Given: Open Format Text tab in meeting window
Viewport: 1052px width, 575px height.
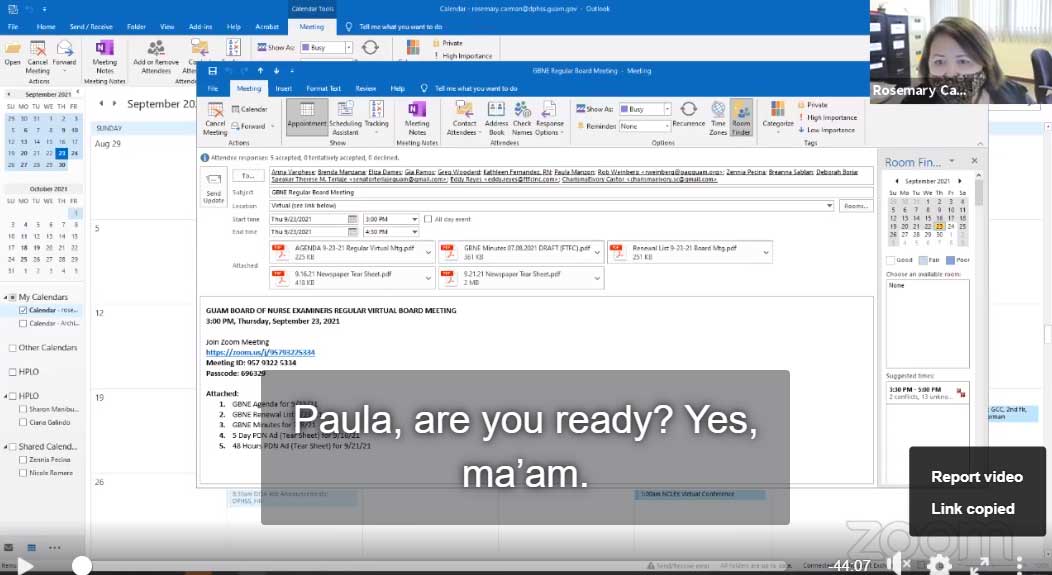Looking at the screenshot, I should coord(323,88).
